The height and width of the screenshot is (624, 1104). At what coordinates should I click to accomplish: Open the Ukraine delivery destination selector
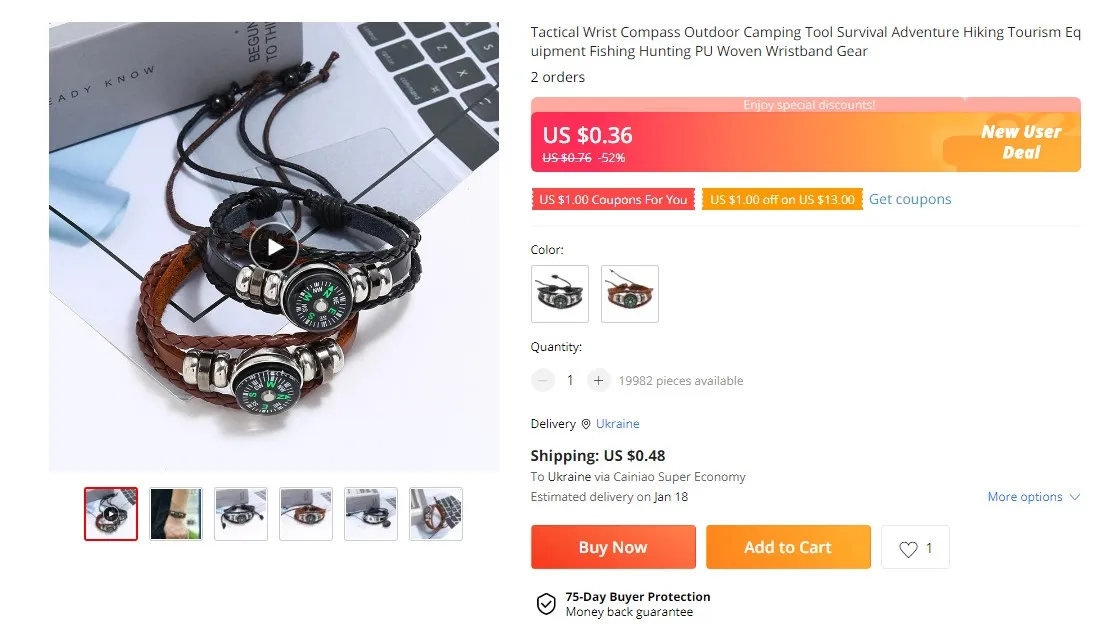pos(617,423)
